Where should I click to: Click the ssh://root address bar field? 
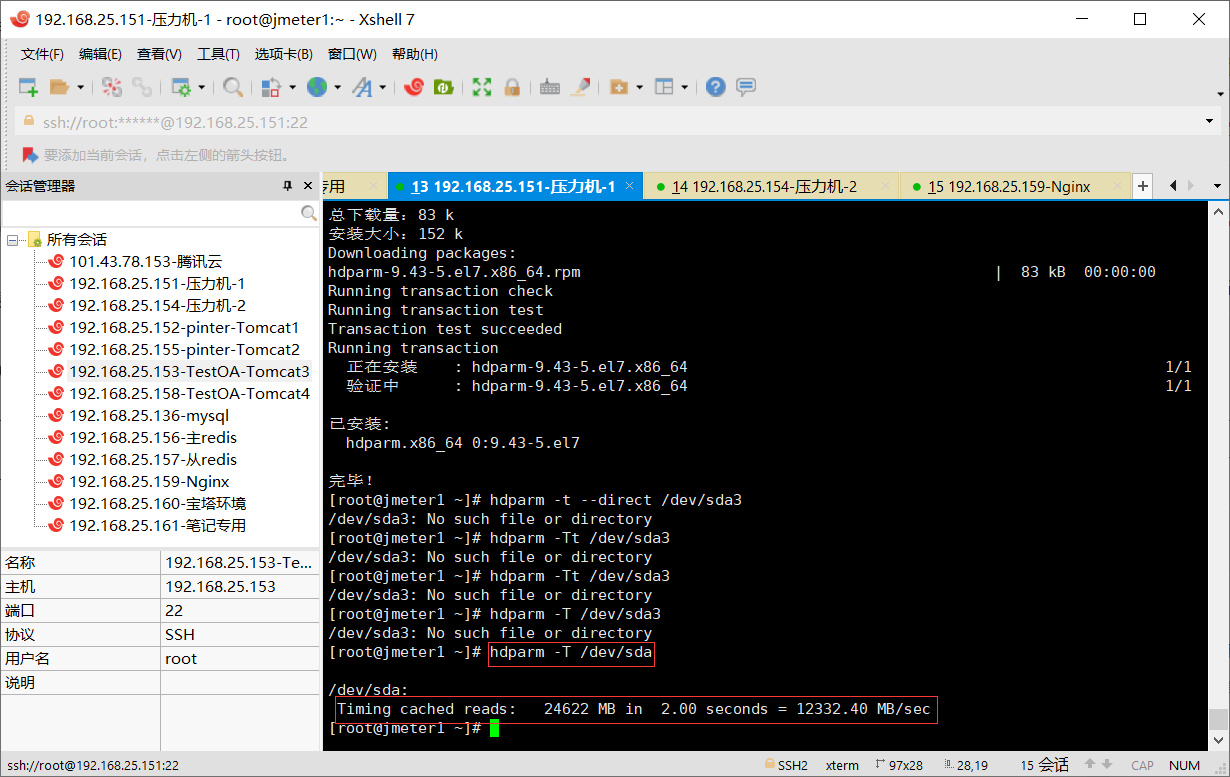coord(608,122)
